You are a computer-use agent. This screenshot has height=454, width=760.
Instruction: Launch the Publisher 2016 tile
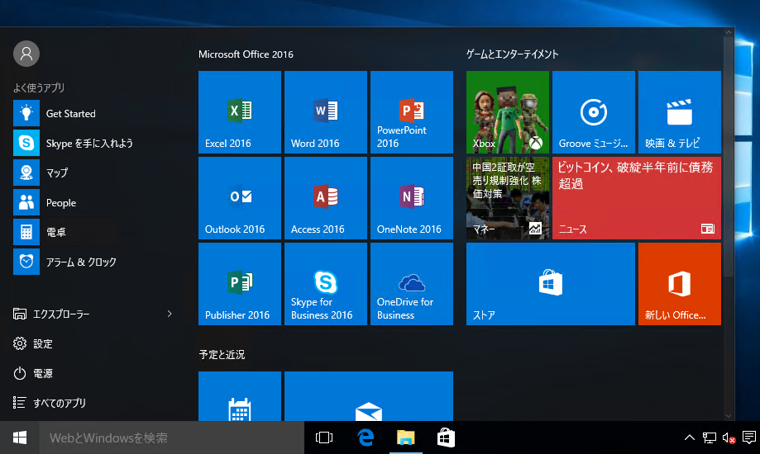click(239, 284)
